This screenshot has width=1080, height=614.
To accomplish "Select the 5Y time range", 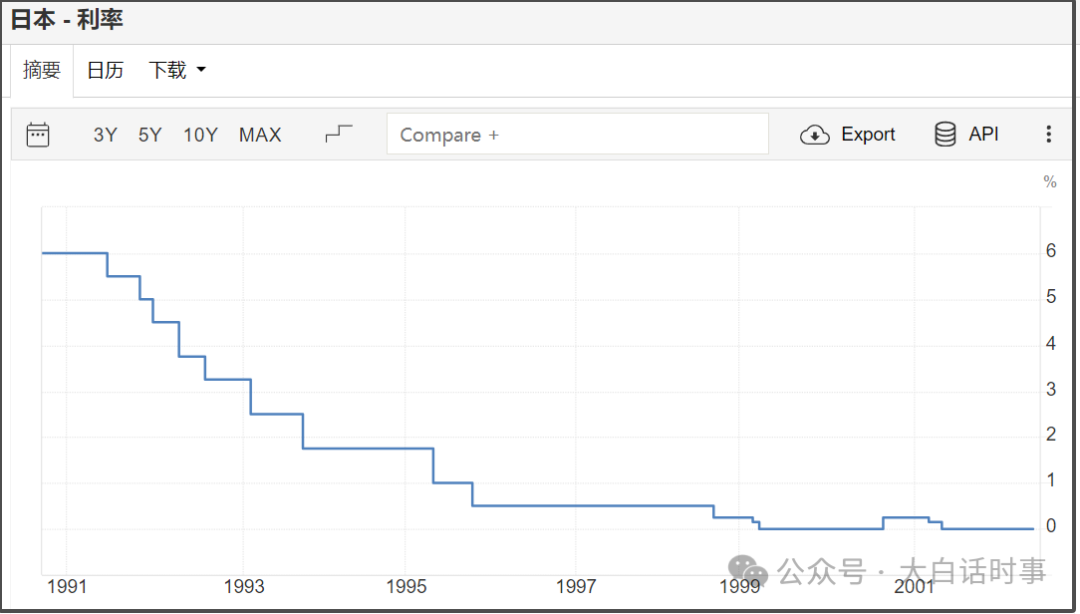I will point(150,135).
